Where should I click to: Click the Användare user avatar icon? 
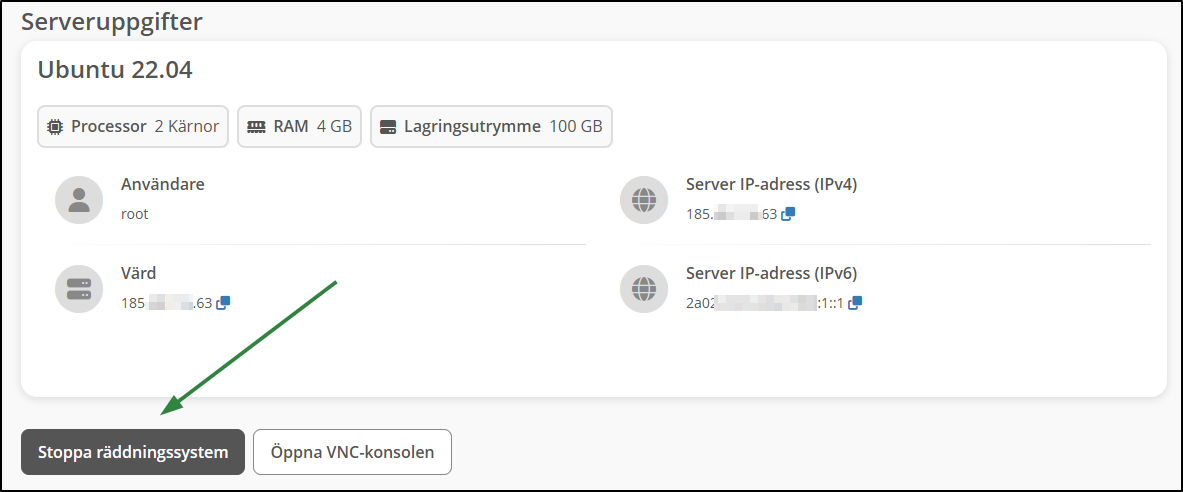point(79,199)
